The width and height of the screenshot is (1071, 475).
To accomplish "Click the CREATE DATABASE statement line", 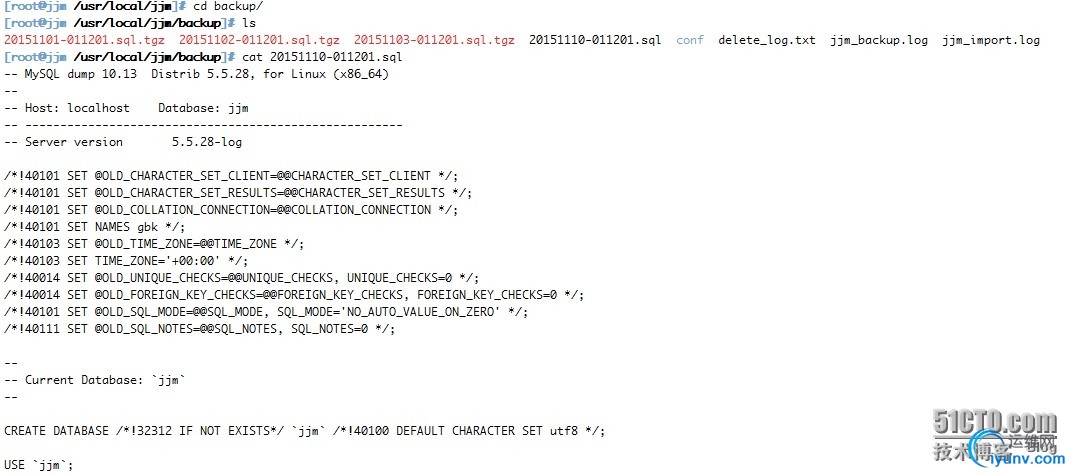I will (x=305, y=431).
